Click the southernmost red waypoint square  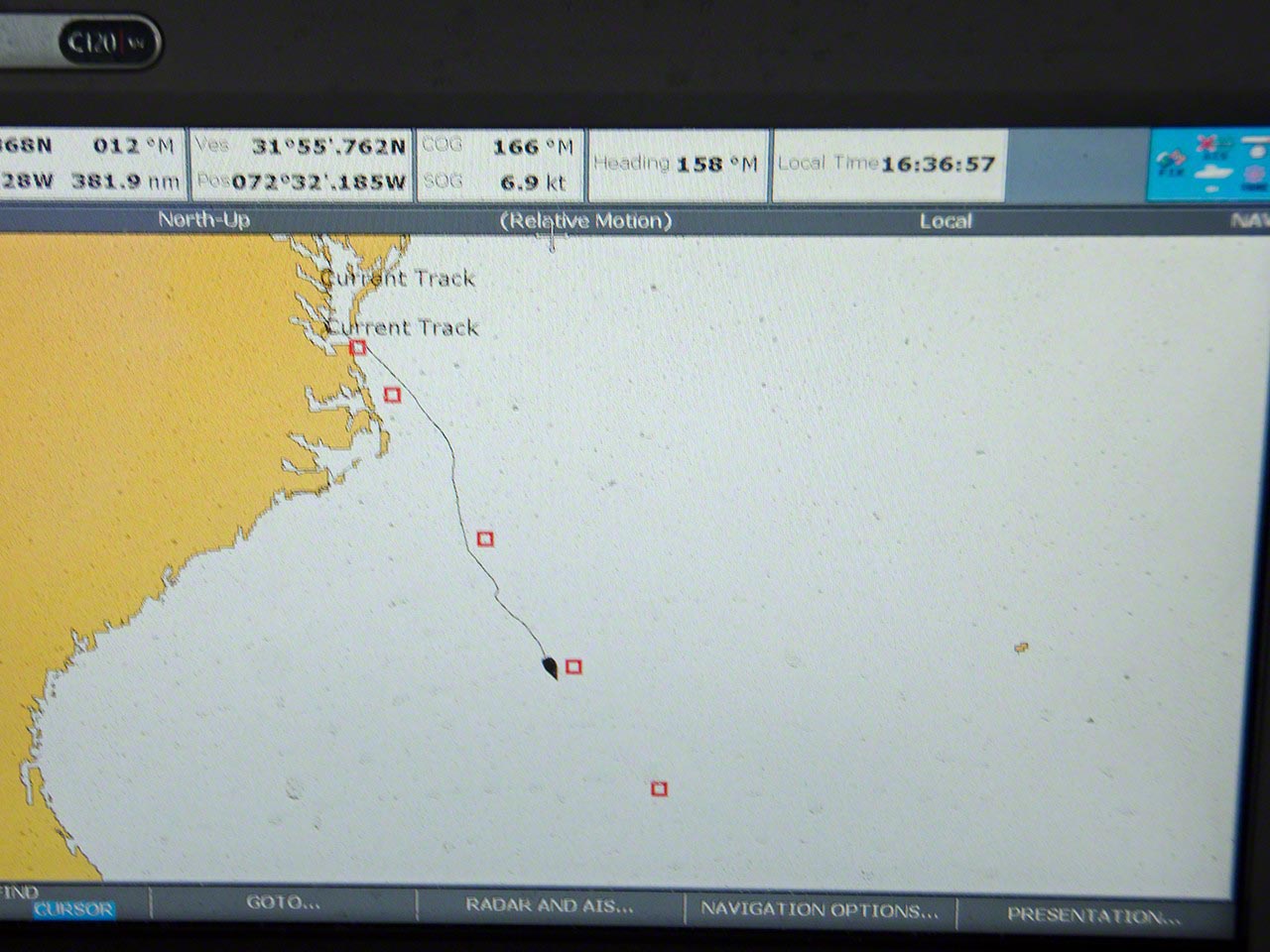(659, 788)
